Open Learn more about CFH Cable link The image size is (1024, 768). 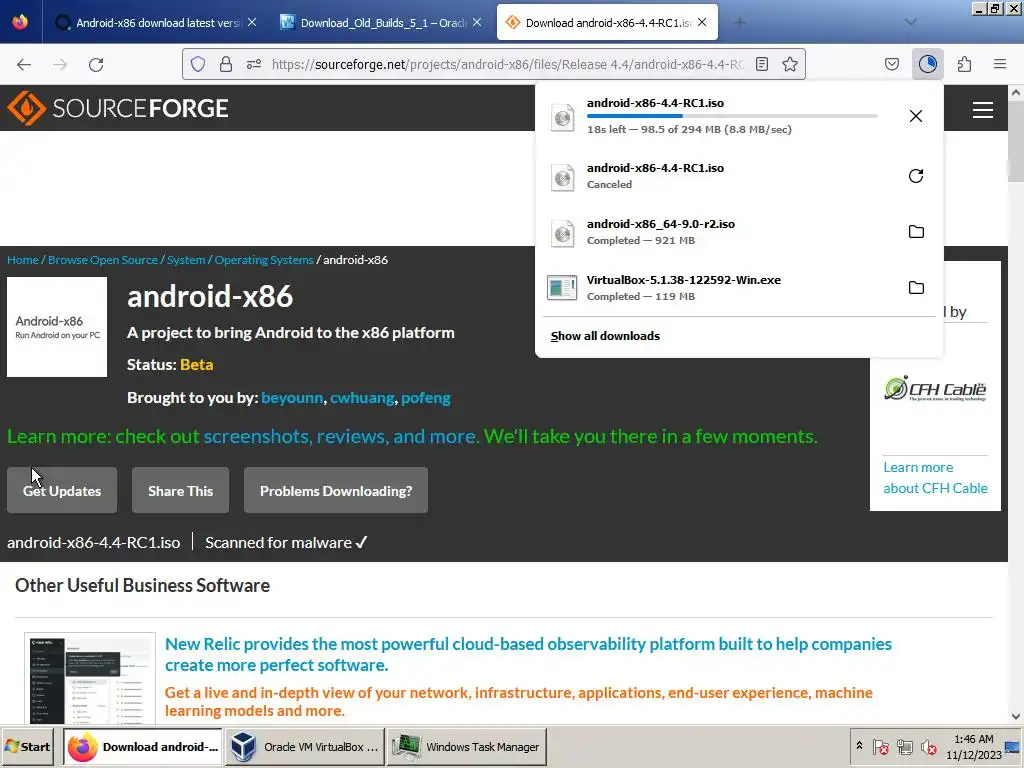[935, 477]
